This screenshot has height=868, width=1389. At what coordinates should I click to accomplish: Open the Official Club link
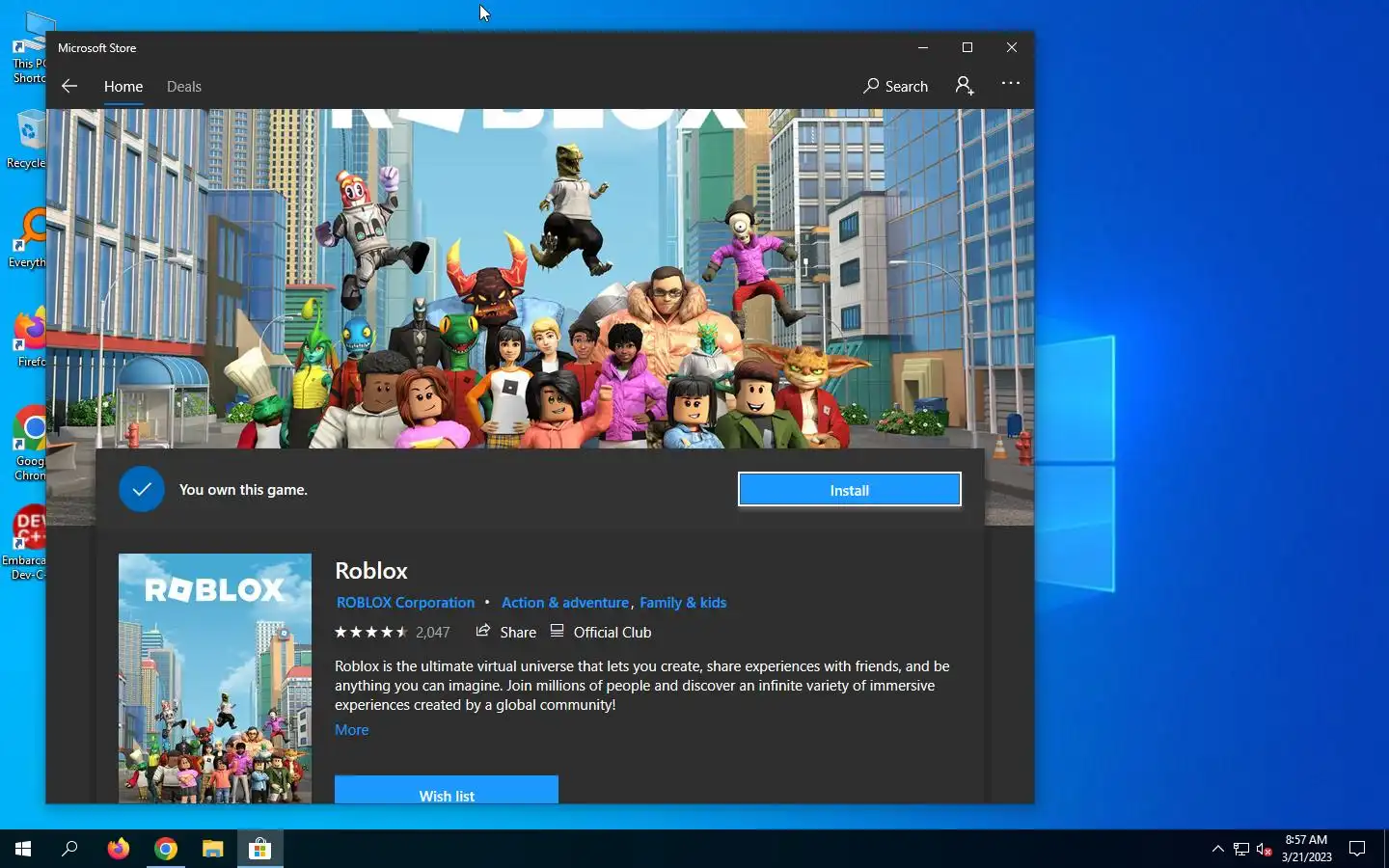point(601,633)
